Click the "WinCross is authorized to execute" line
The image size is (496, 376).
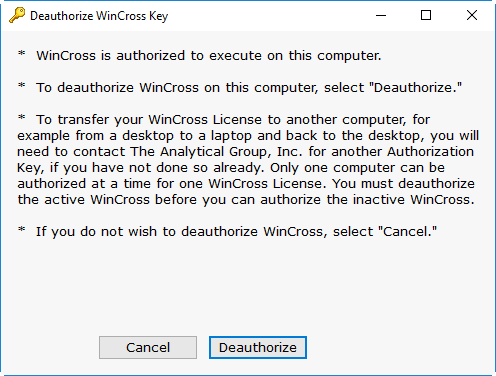(x=209, y=55)
